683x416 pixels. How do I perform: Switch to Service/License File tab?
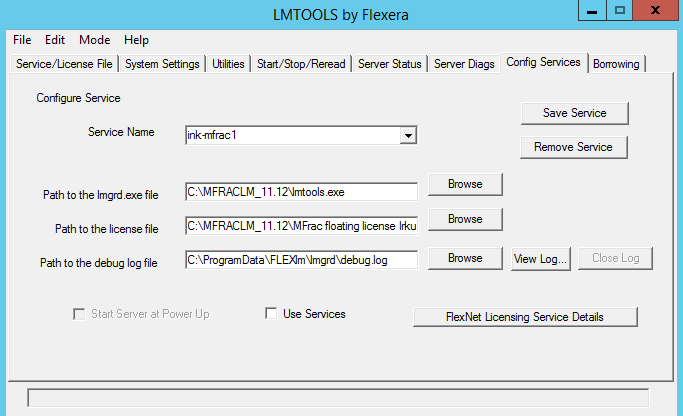click(64, 64)
